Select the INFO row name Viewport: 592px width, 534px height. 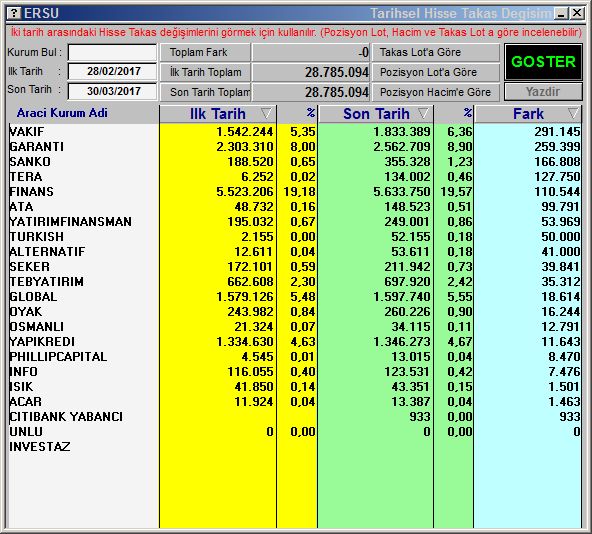(x=23, y=372)
